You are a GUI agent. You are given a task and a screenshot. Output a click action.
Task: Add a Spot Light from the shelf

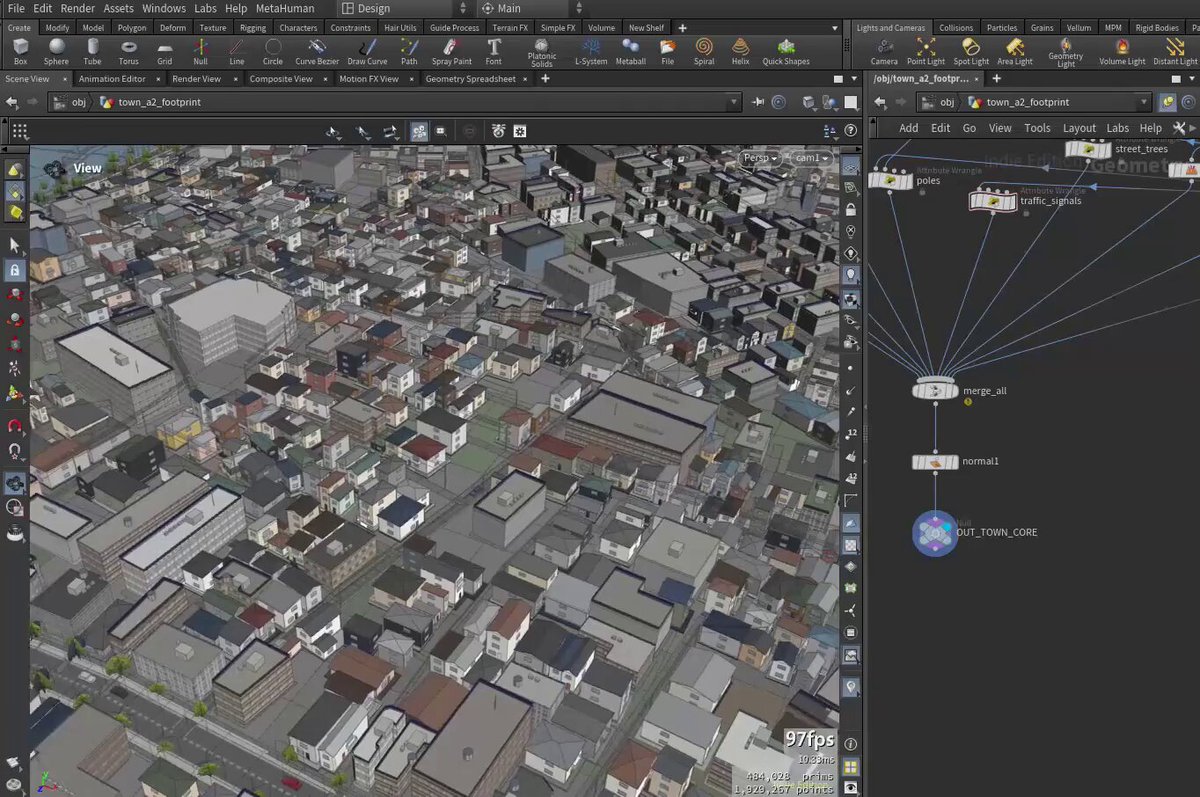(971, 51)
